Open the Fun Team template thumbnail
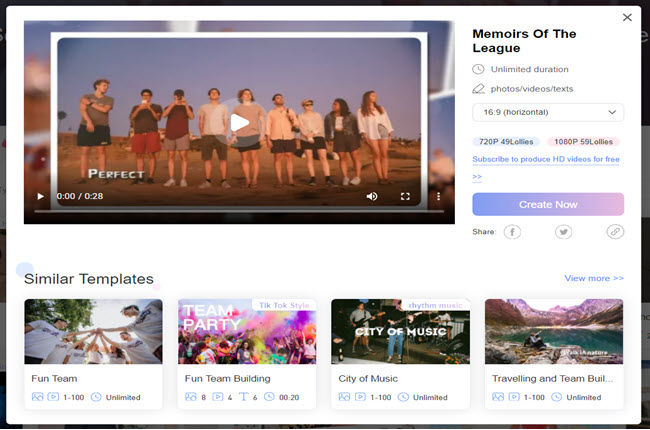650x430 pixels. click(x=93, y=331)
